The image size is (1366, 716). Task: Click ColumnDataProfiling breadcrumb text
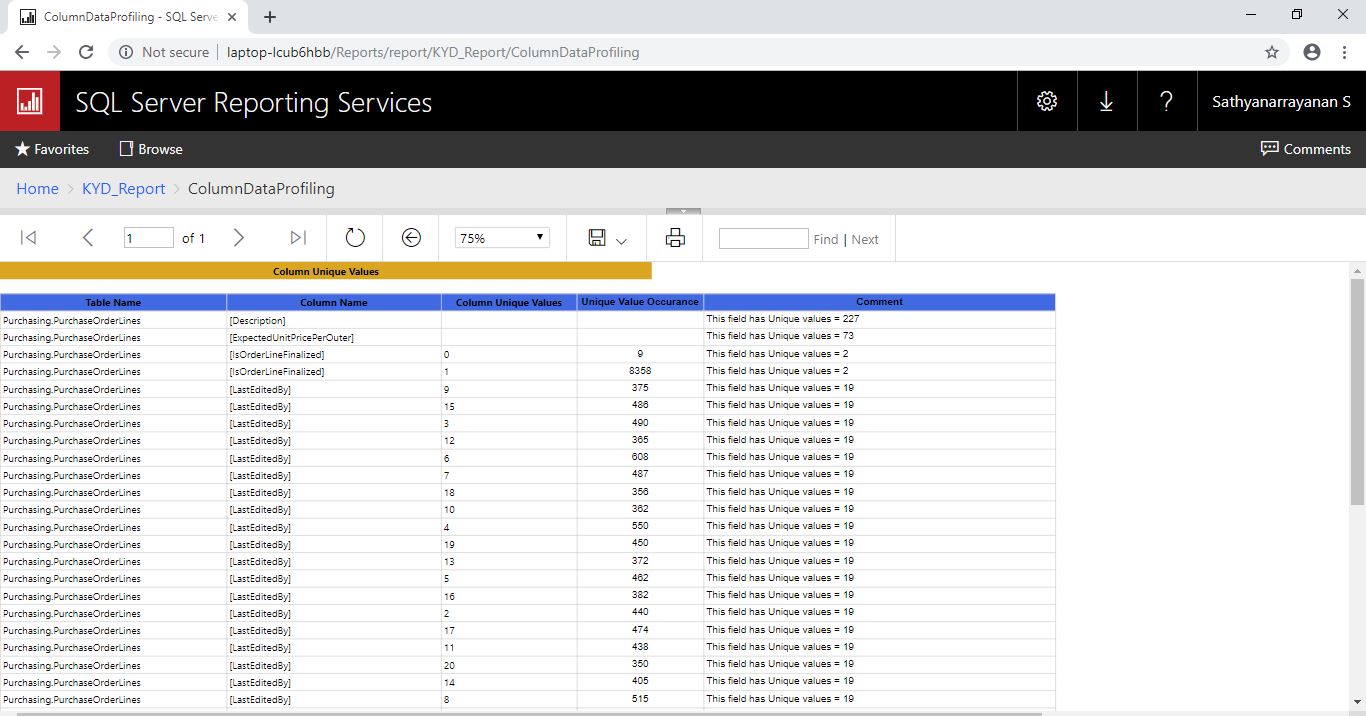[261, 188]
